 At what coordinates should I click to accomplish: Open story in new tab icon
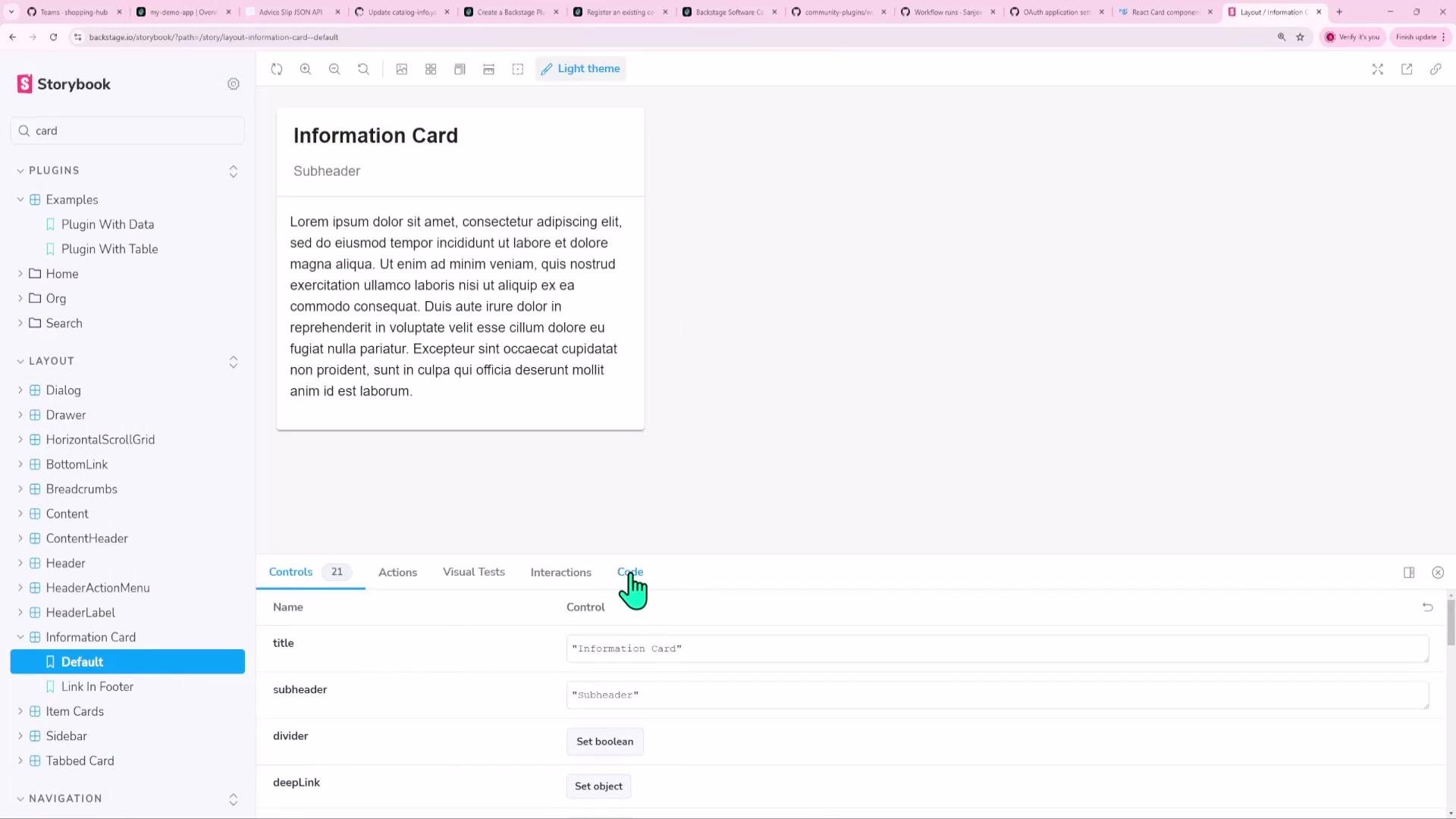coord(1407,69)
